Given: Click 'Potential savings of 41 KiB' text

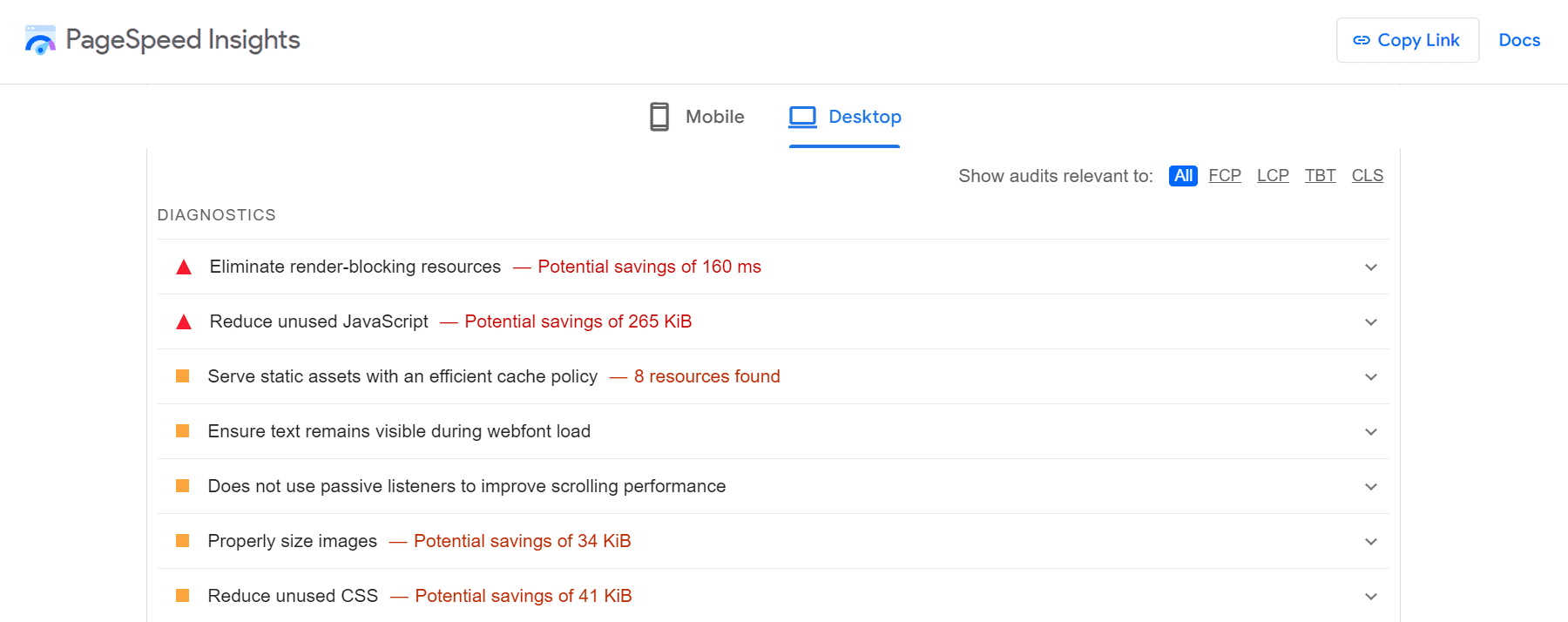Looking at the screenshot, I should (524, 596).
